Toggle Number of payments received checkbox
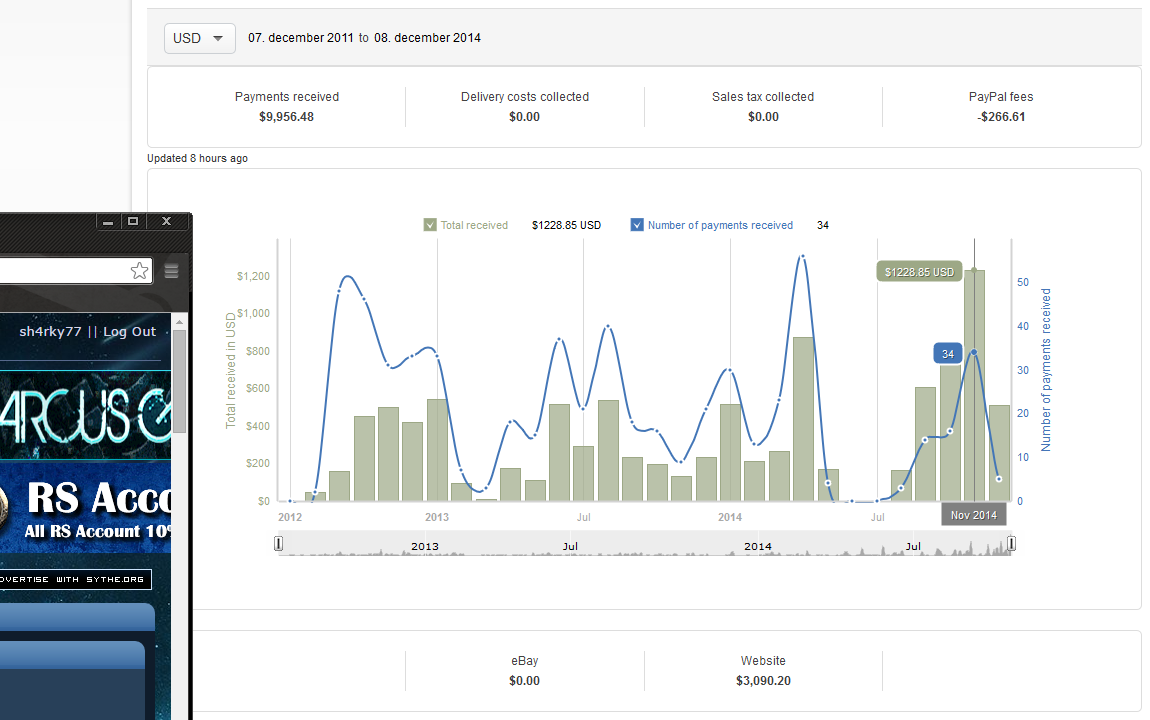1150x720 pixels. 637,225
